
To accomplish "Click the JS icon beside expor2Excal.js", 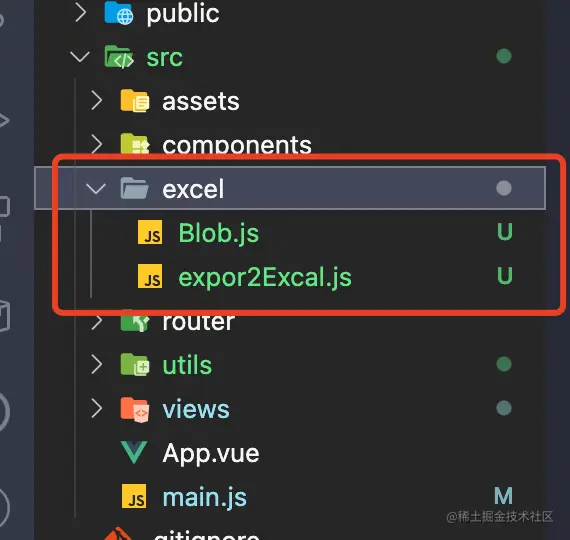I will click(150, 276).
